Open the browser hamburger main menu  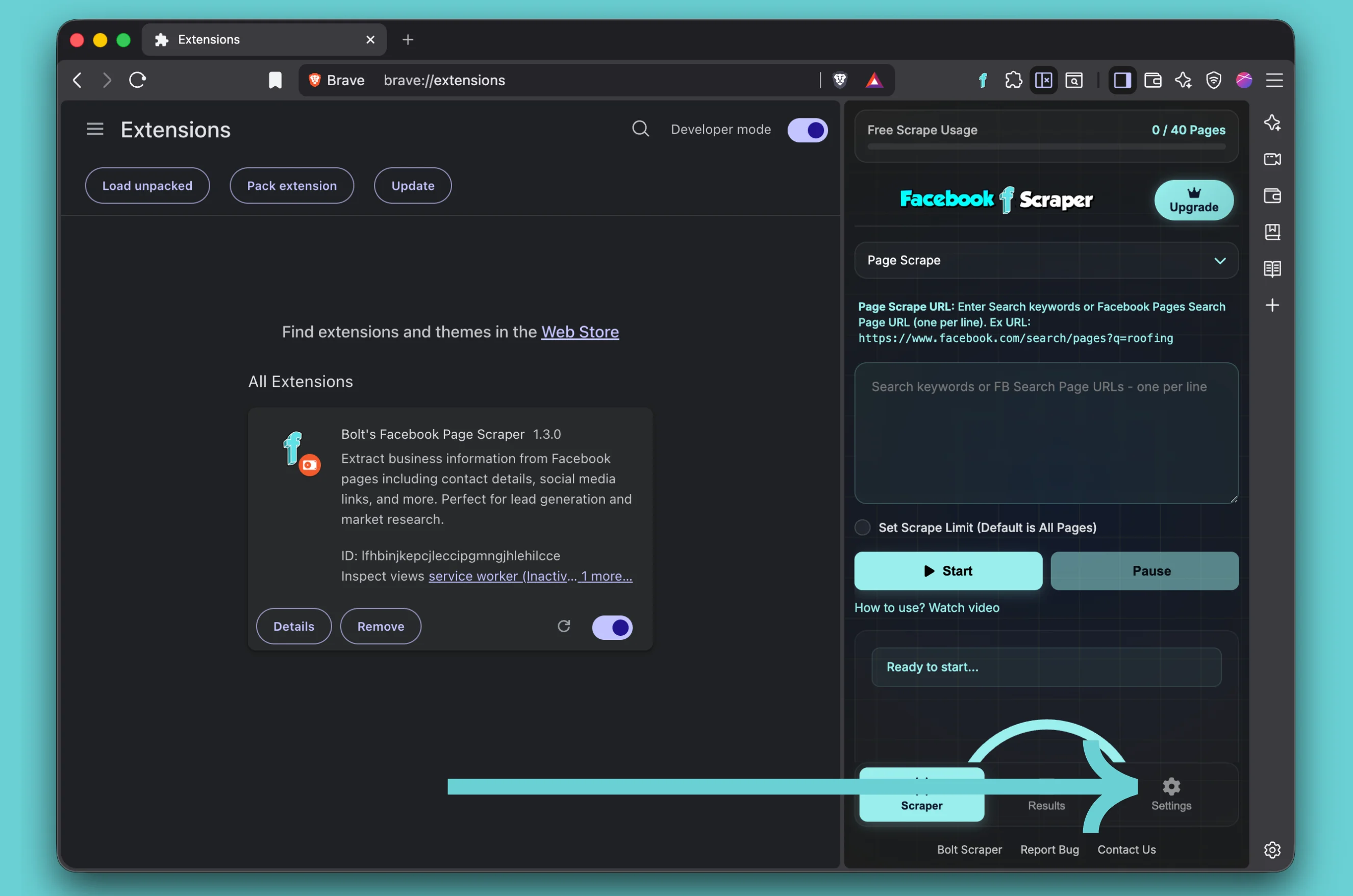pos(1274,80)
